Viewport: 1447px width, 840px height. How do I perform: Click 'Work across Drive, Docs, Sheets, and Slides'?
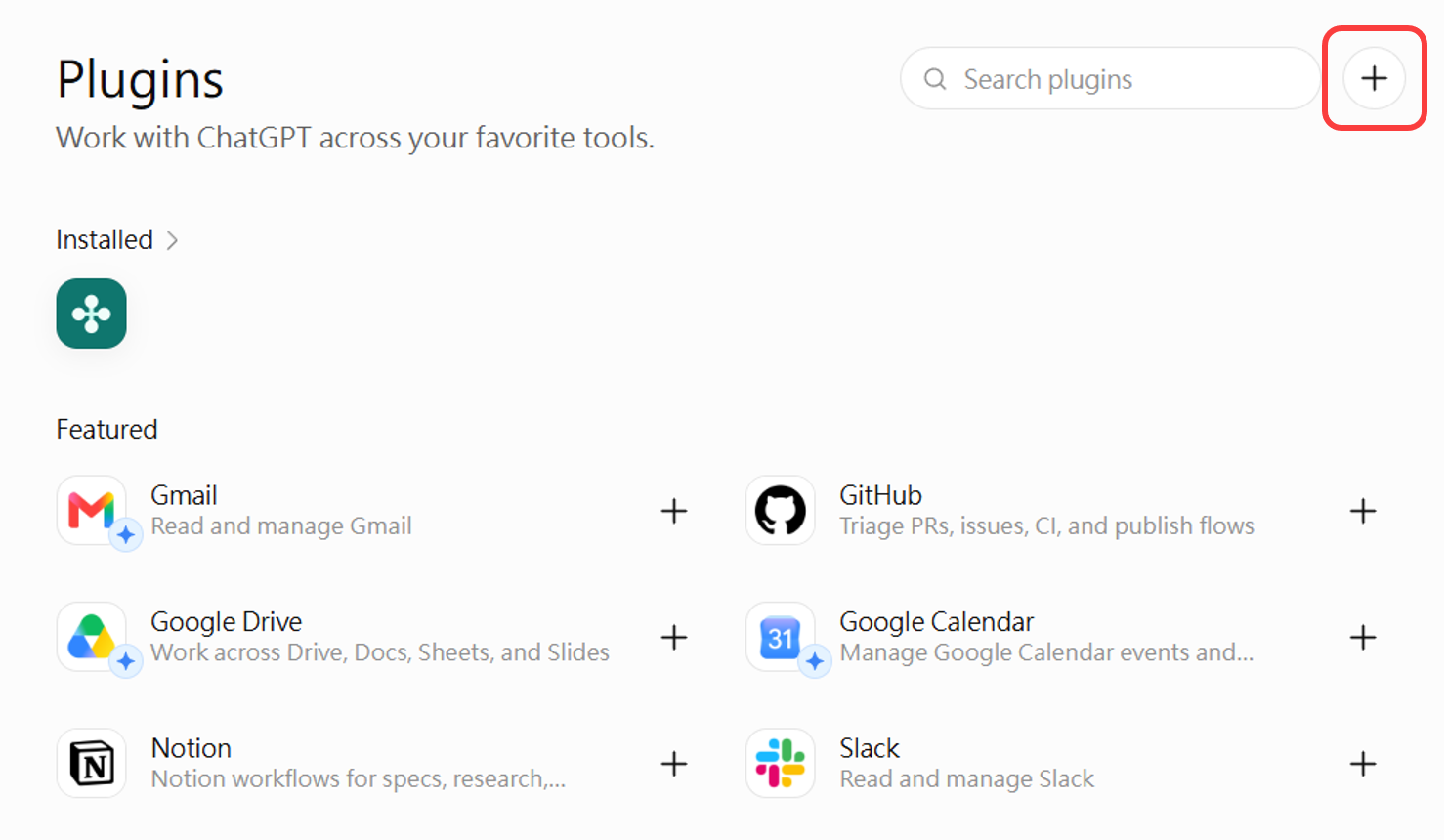[x=380, y=652]
